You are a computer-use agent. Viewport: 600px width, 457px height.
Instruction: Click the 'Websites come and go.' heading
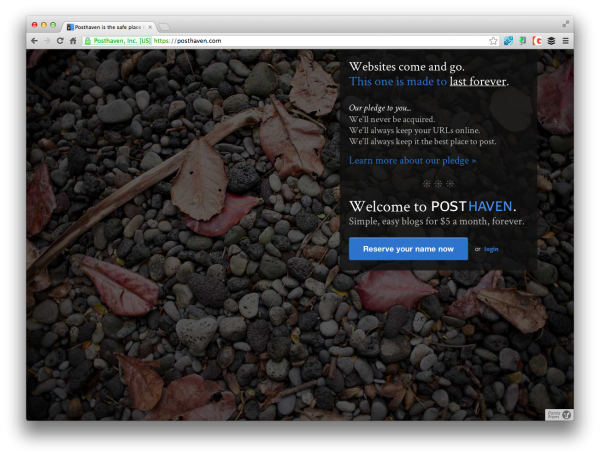[407, 67]
